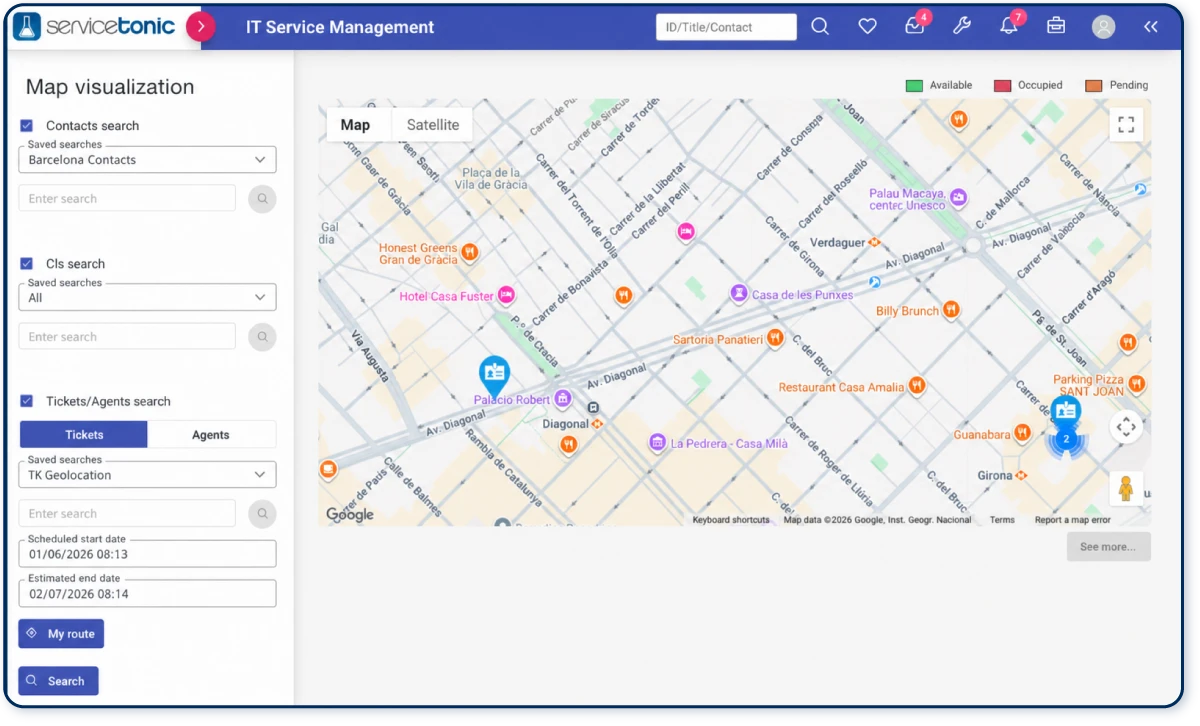Open favorites heart icon
1200x726 pixels.
[x=867, y=27]
